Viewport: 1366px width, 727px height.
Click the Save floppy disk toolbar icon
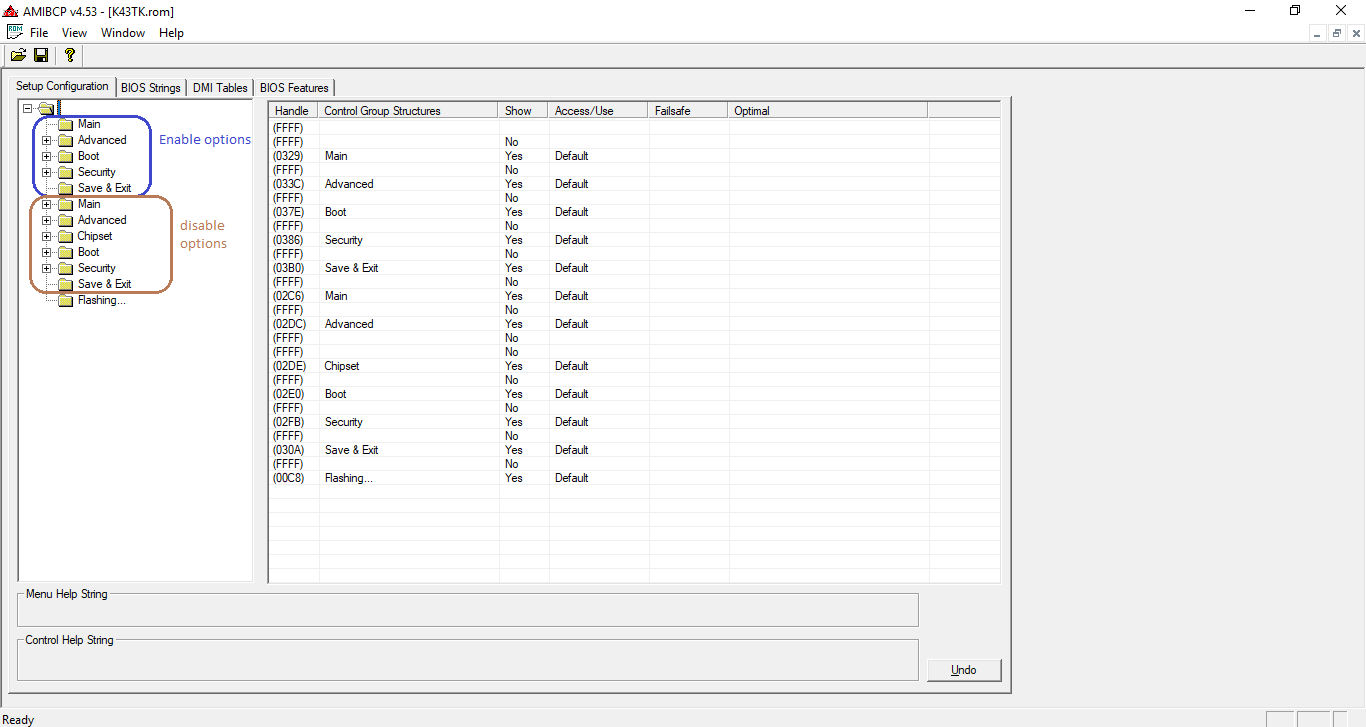[41, 55]
